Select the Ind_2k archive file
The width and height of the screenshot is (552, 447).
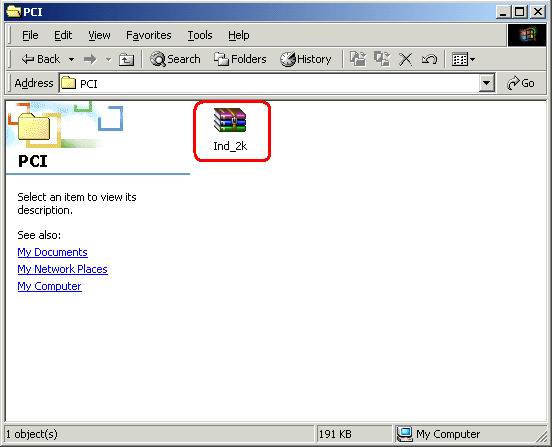point(230,130)
